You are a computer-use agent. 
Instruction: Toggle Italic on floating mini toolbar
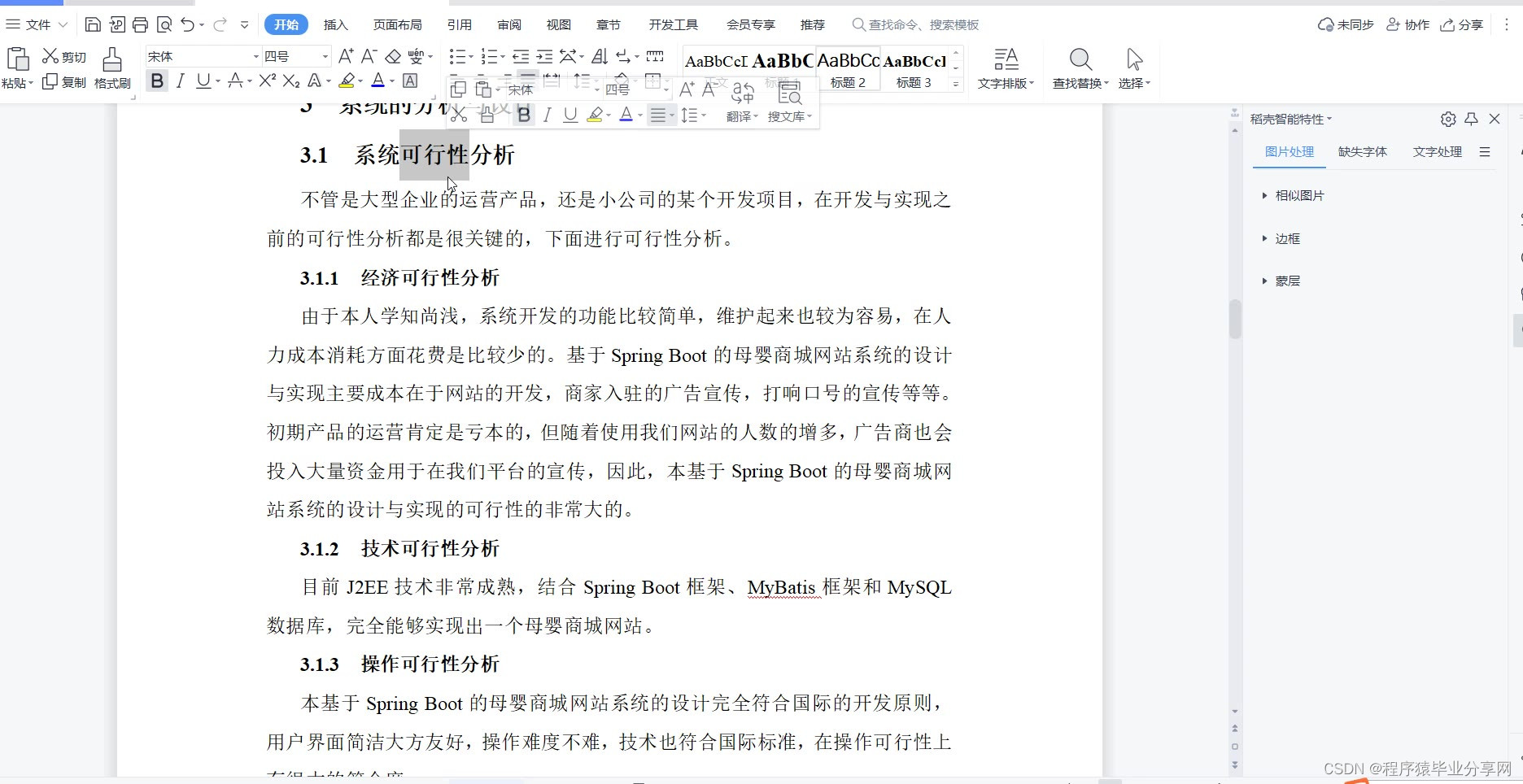[548, 115]
